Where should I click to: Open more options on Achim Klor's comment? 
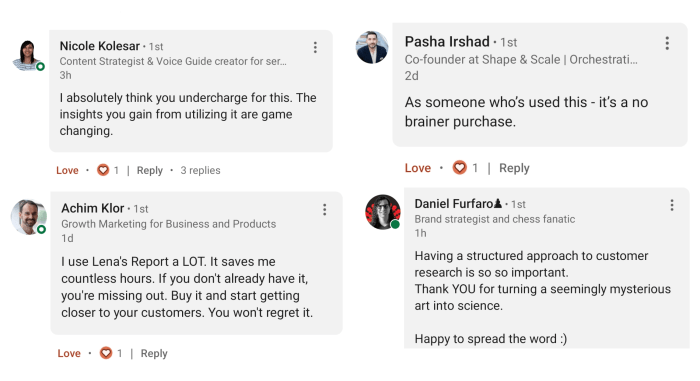tap(325, 209)
